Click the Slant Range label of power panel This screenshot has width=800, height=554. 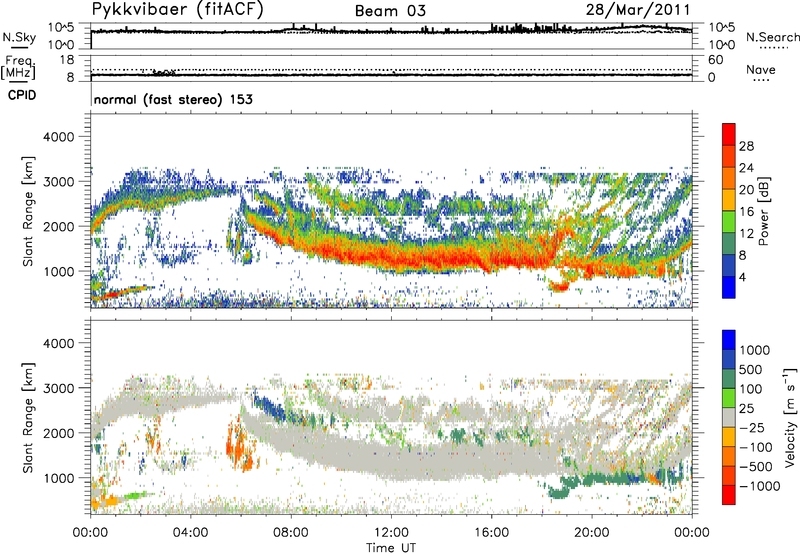tap(28, 211)
